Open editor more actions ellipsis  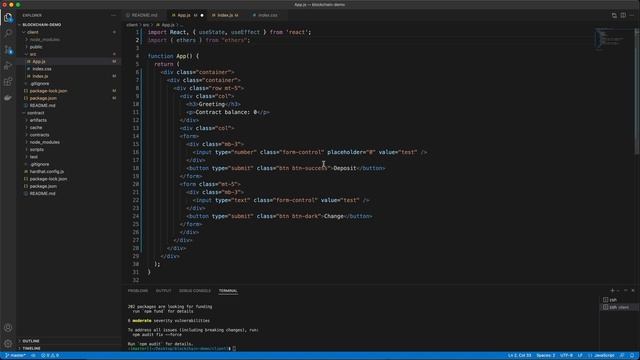click(x=632, y=16)
